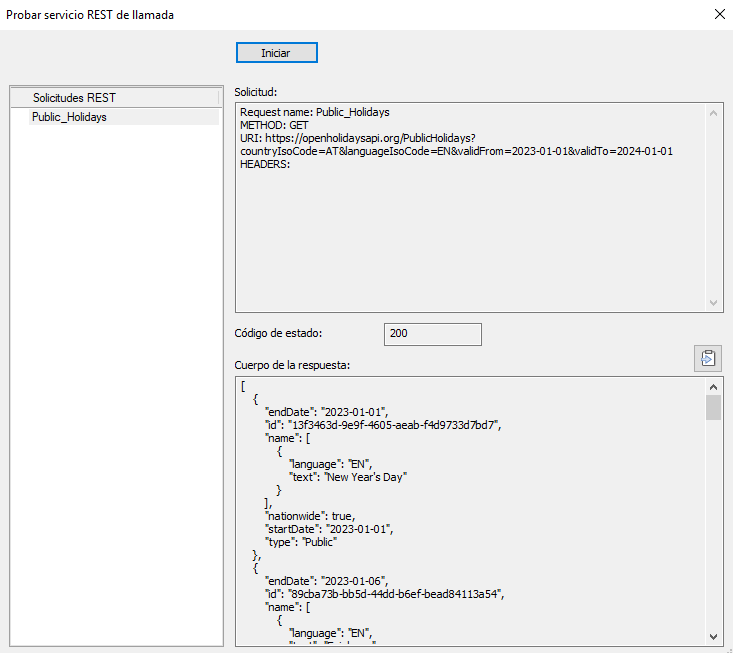The width and height of the screenshot is (733, 653).
Task: Click the response body scrollbar thumb
Action: [713, 408]
